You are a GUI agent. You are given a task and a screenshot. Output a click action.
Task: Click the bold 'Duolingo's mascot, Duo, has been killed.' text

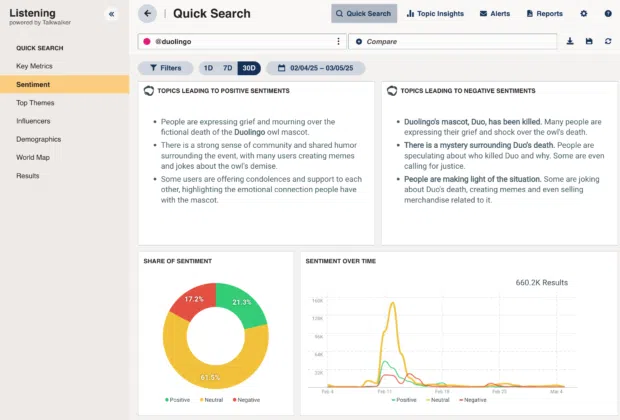(x=473, y=121)
